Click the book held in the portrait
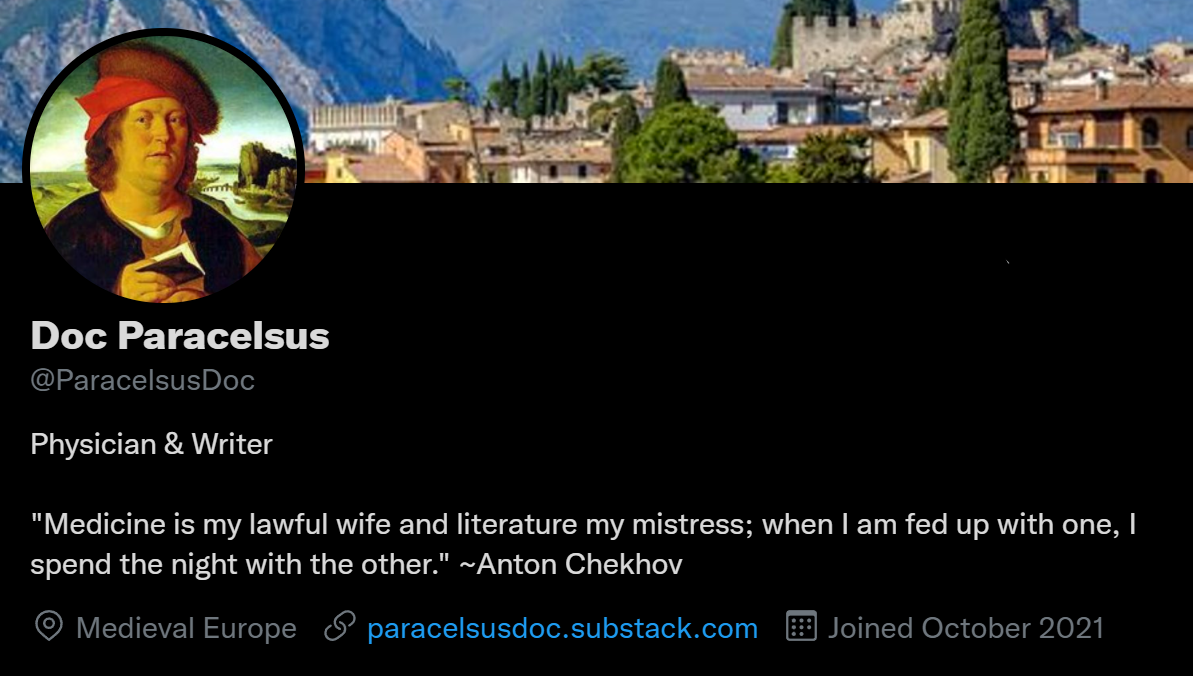1193x676 pixels. point(172,263)
